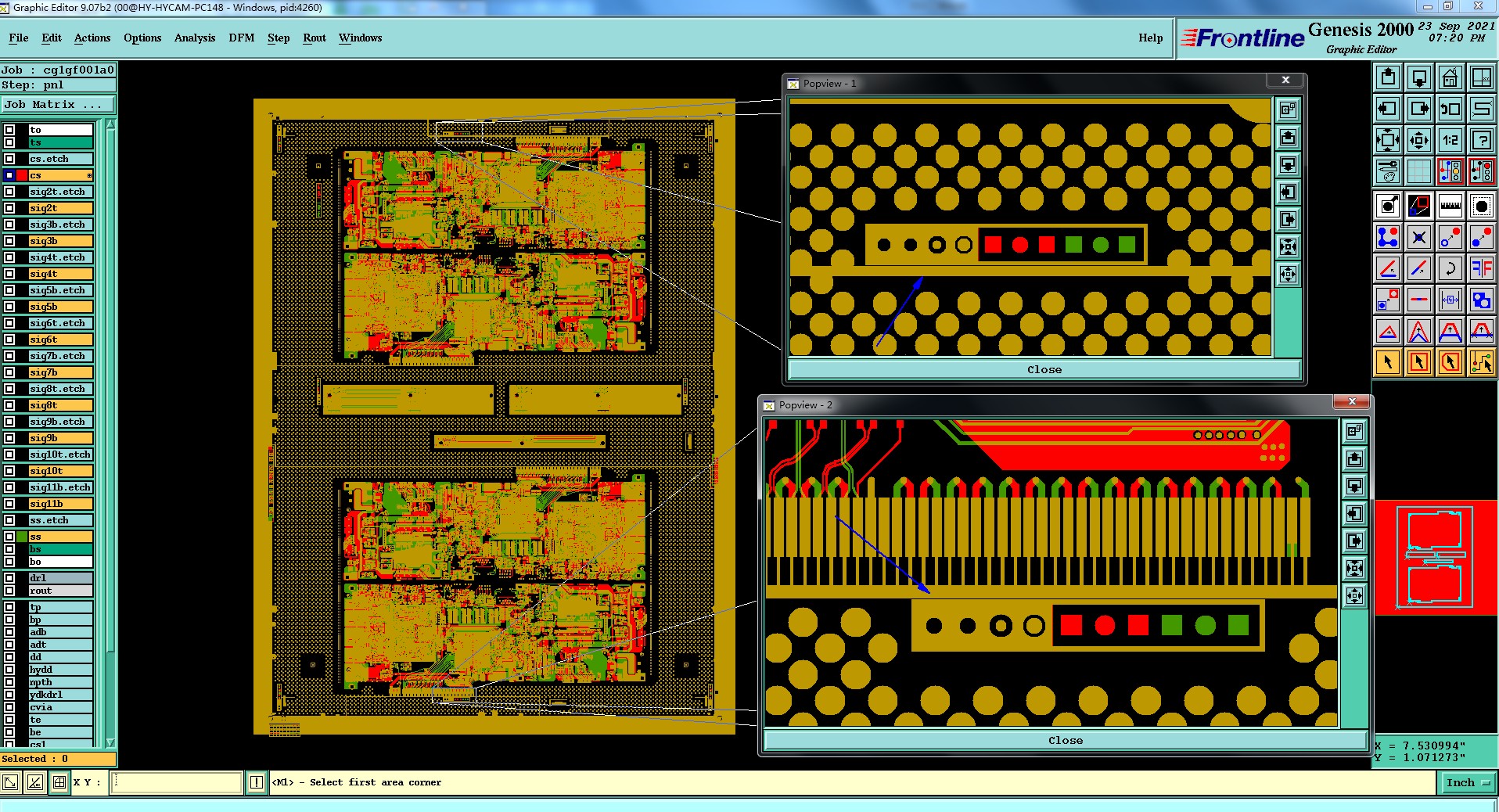1499x812 pixels.
Task: Open the Inch units dropdown
Action: [1467, 782]
